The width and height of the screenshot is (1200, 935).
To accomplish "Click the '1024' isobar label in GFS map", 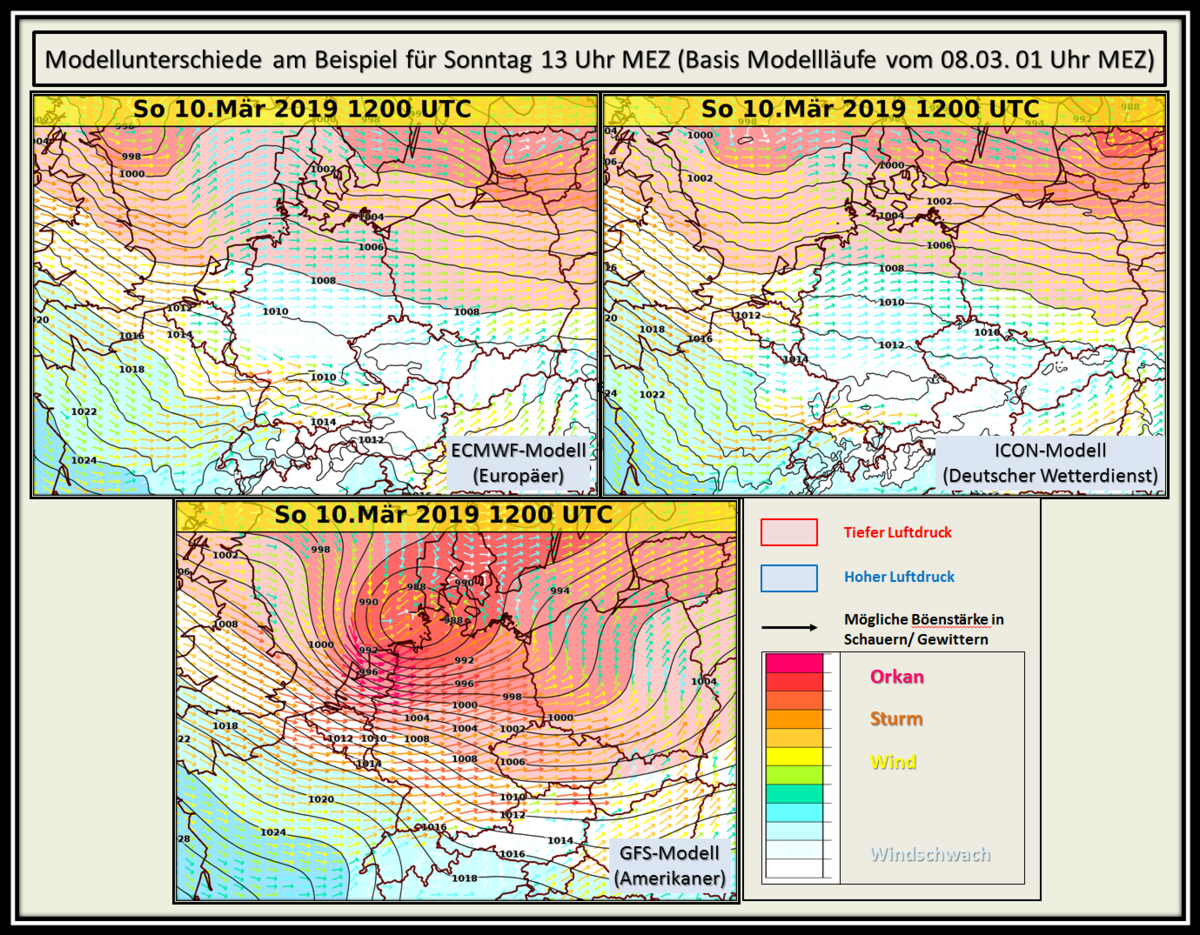I will click(x=273, y=832).
